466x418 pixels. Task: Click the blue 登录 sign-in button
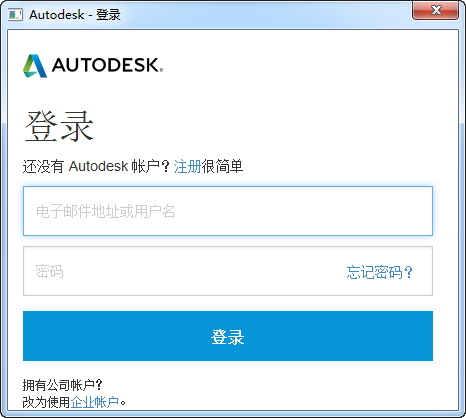click(228, 336)
